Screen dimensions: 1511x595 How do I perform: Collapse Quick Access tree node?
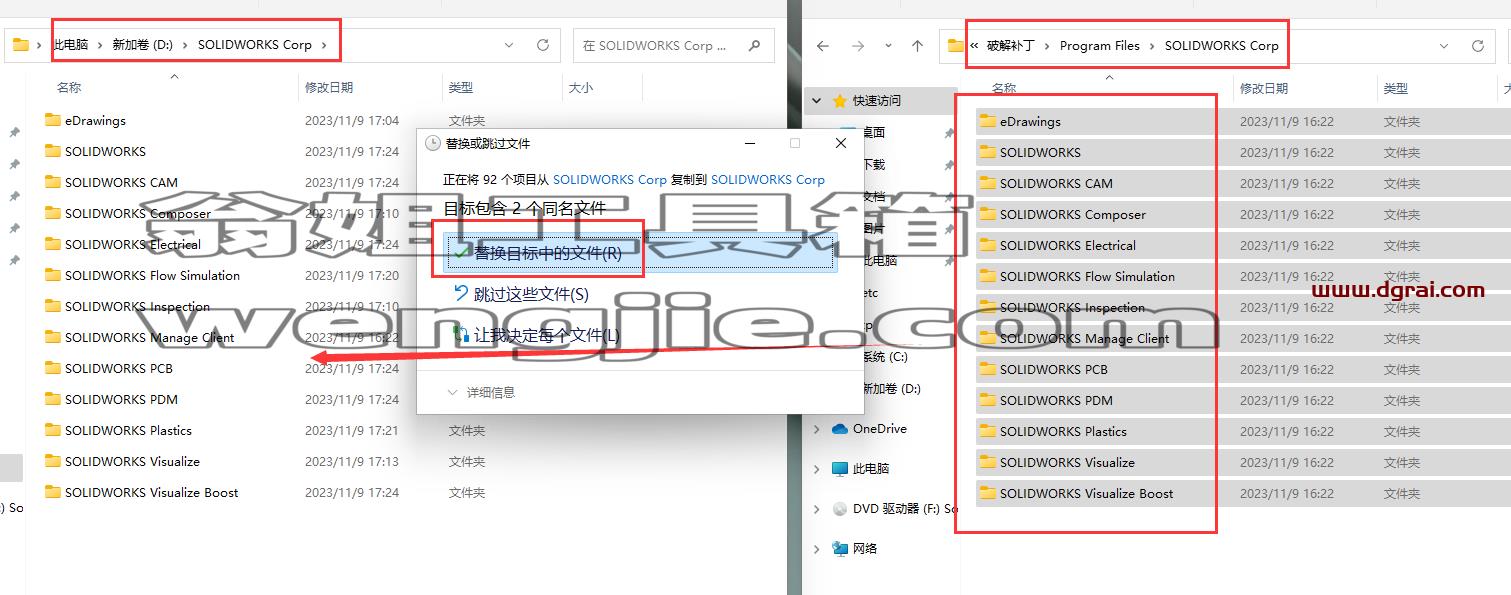(817, 101)
